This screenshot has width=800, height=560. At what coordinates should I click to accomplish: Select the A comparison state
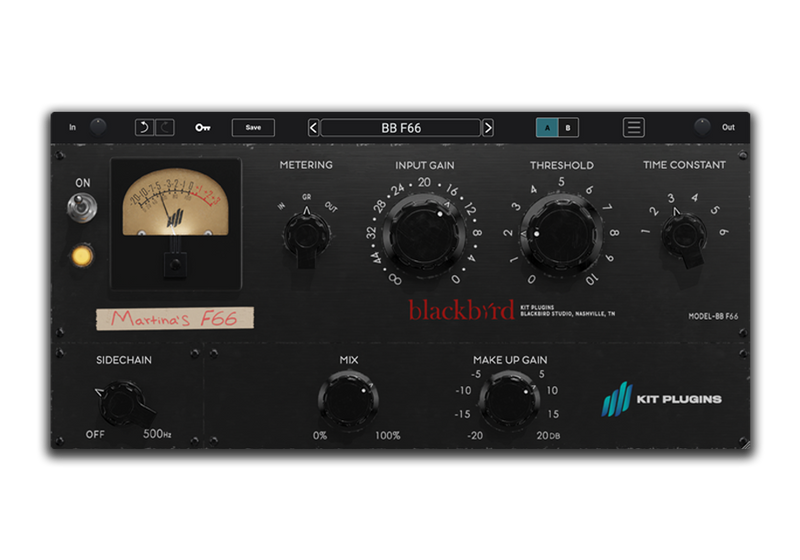coord(547,128)
